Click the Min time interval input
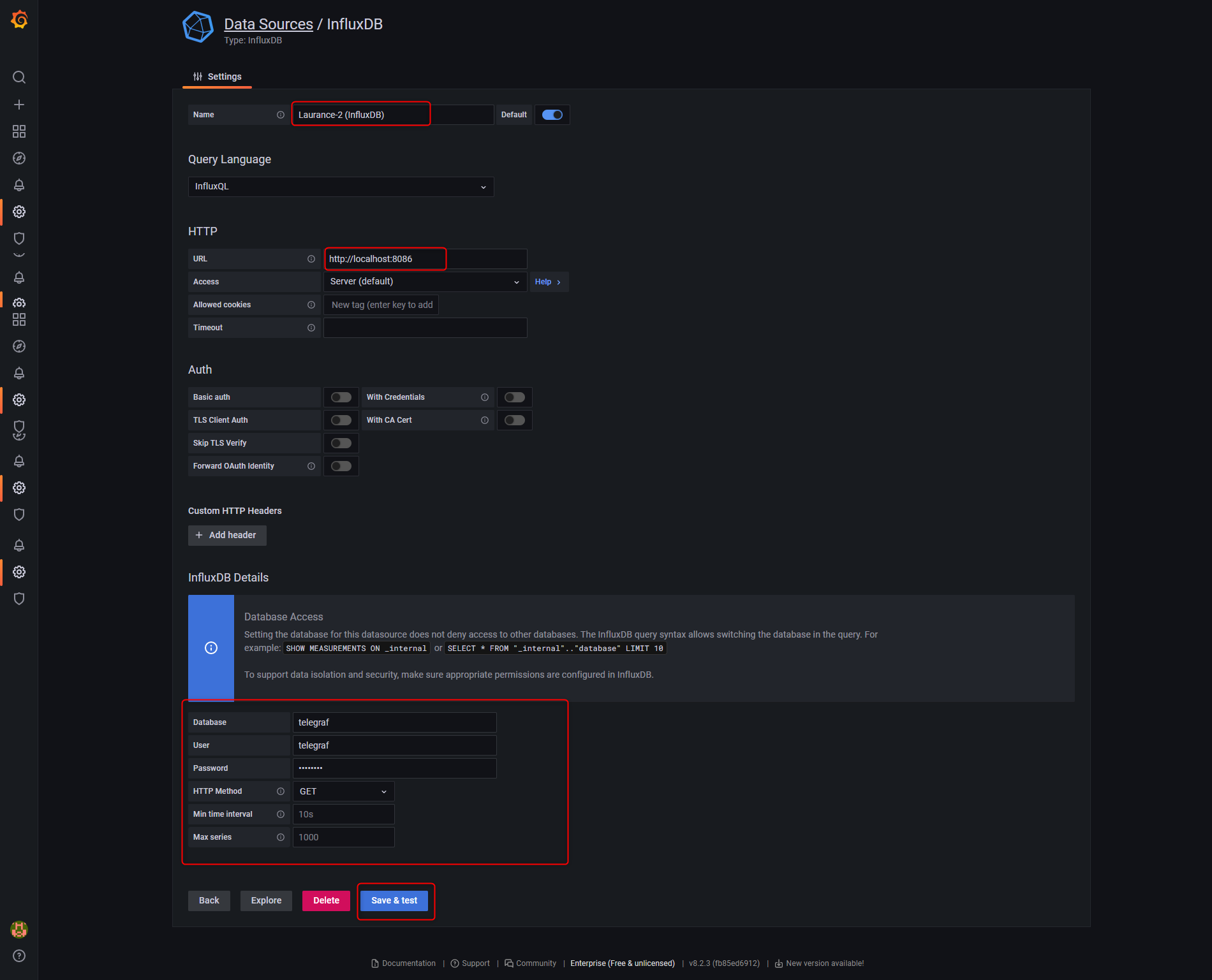The width and height of the screenshot is (1212, 980). 344,814
